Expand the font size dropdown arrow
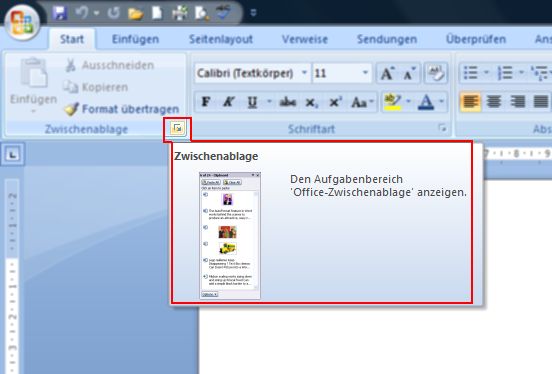 coord(365,73)
